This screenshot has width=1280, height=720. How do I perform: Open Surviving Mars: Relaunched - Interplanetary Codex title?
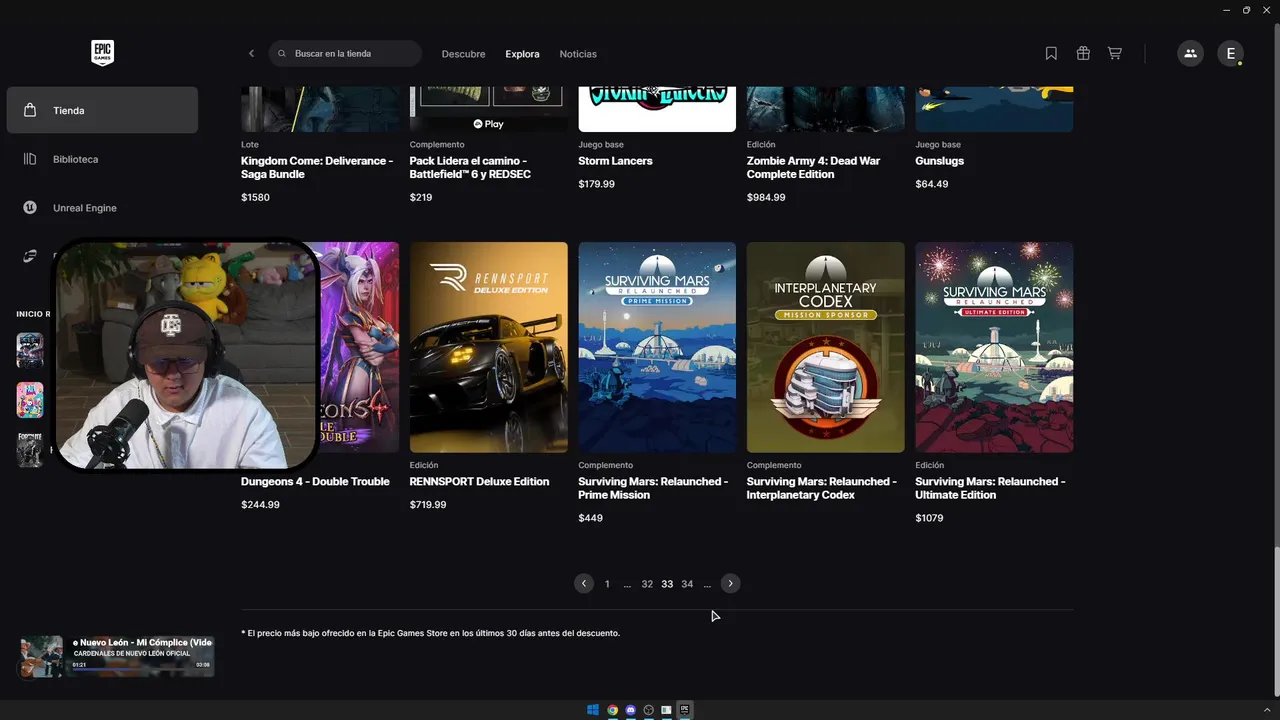point(821,488)
